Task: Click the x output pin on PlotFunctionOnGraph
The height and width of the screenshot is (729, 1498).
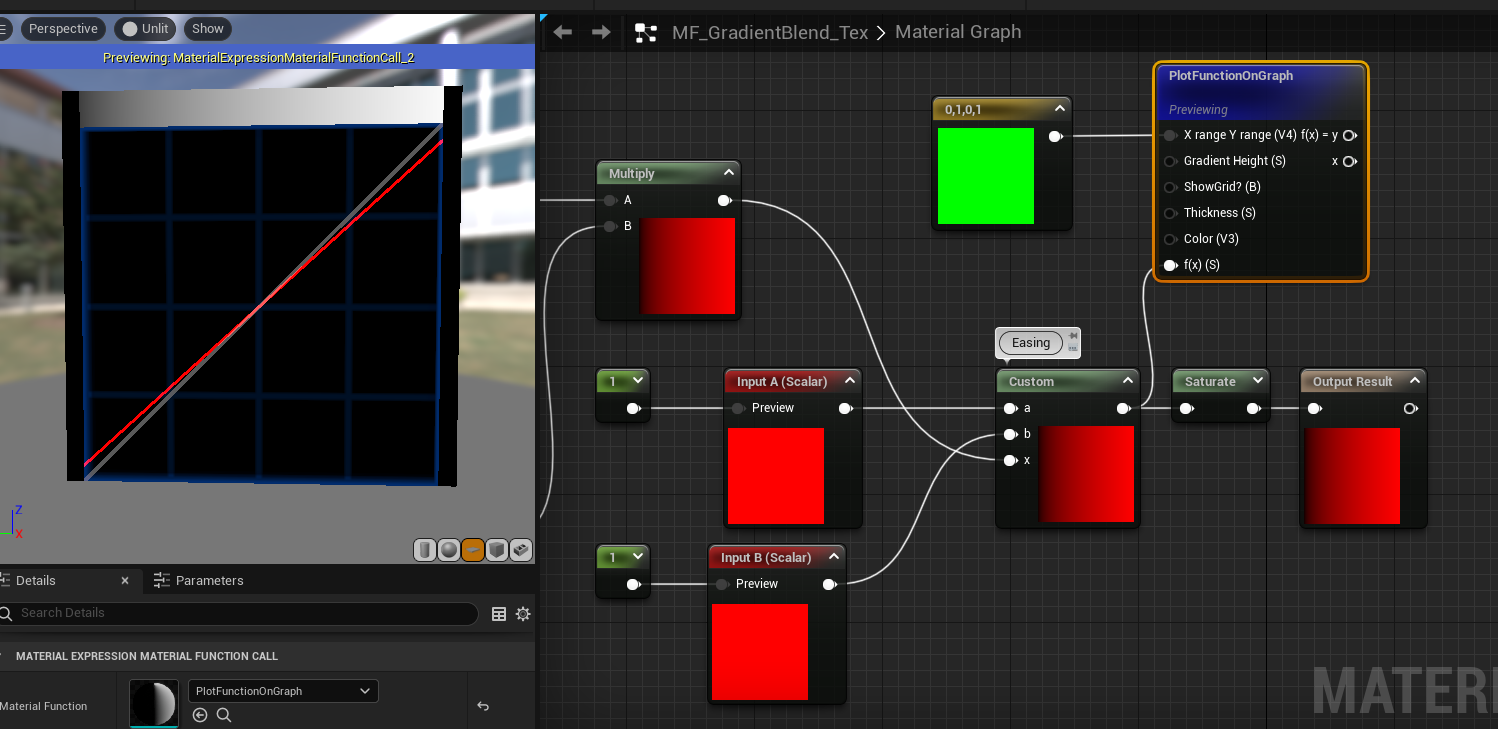Action: [x=1350, y=161]
